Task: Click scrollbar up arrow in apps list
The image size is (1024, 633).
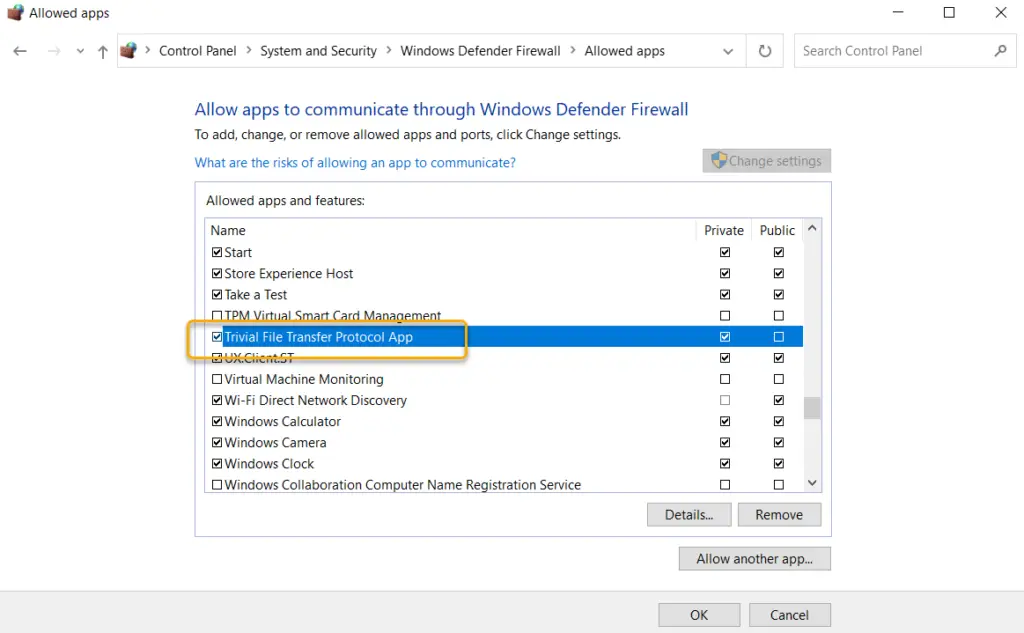Action: coord(812,229)
